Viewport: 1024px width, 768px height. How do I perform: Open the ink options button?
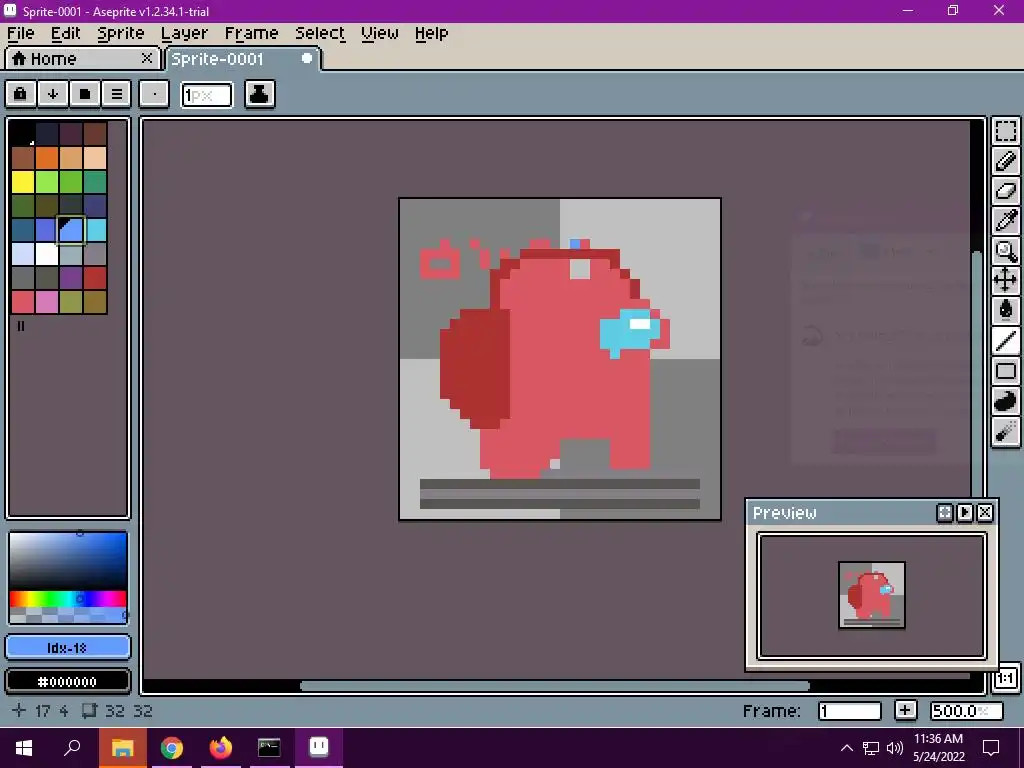pos(259,94)
